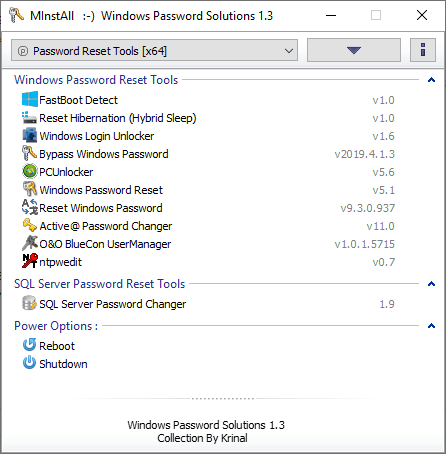Click the PCUnlocker green globe icon
This screenshot has height=454, width=446.
pos(30,172)
